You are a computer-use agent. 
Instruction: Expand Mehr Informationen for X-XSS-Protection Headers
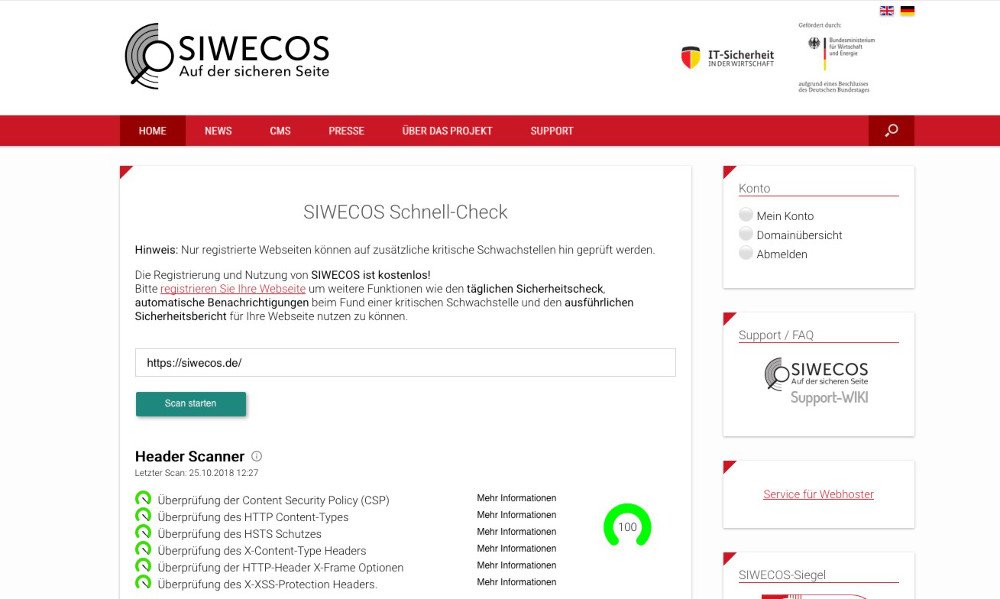coord(516,582)
